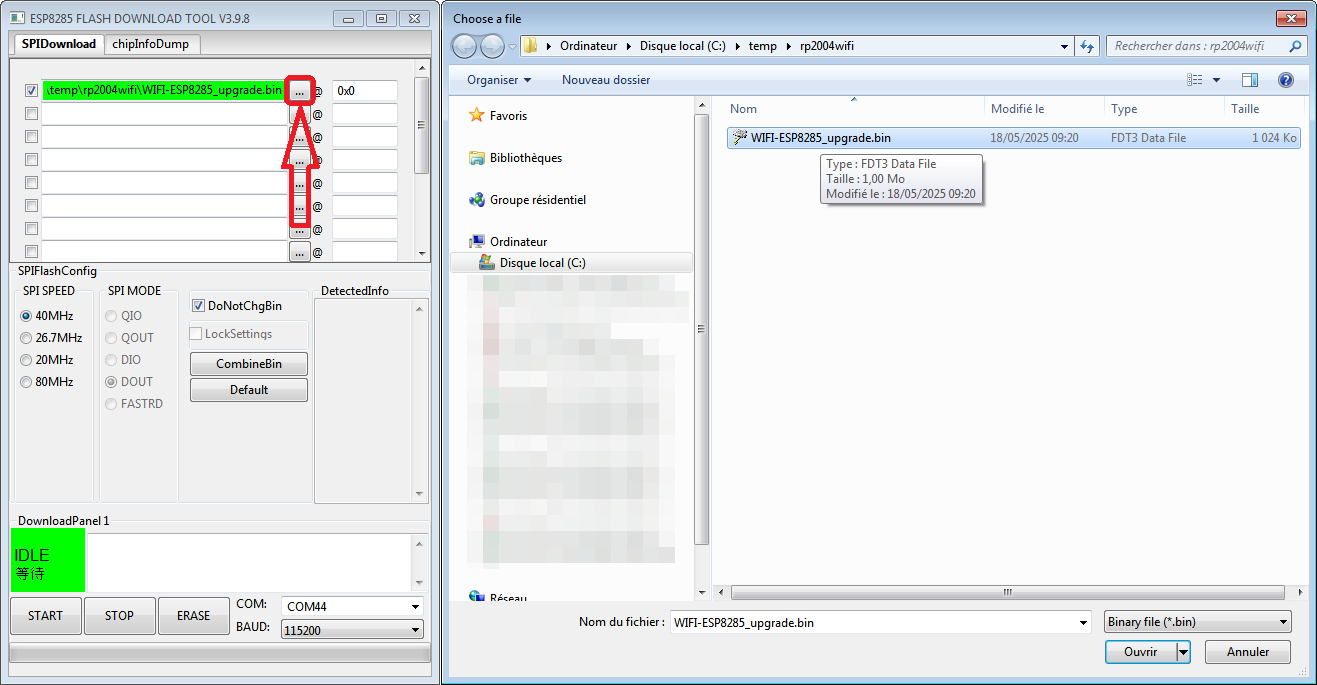Click browse button highlighted in first row
Screen dimensions: 1317x685
pyautogui.click(x=300, y=91)
